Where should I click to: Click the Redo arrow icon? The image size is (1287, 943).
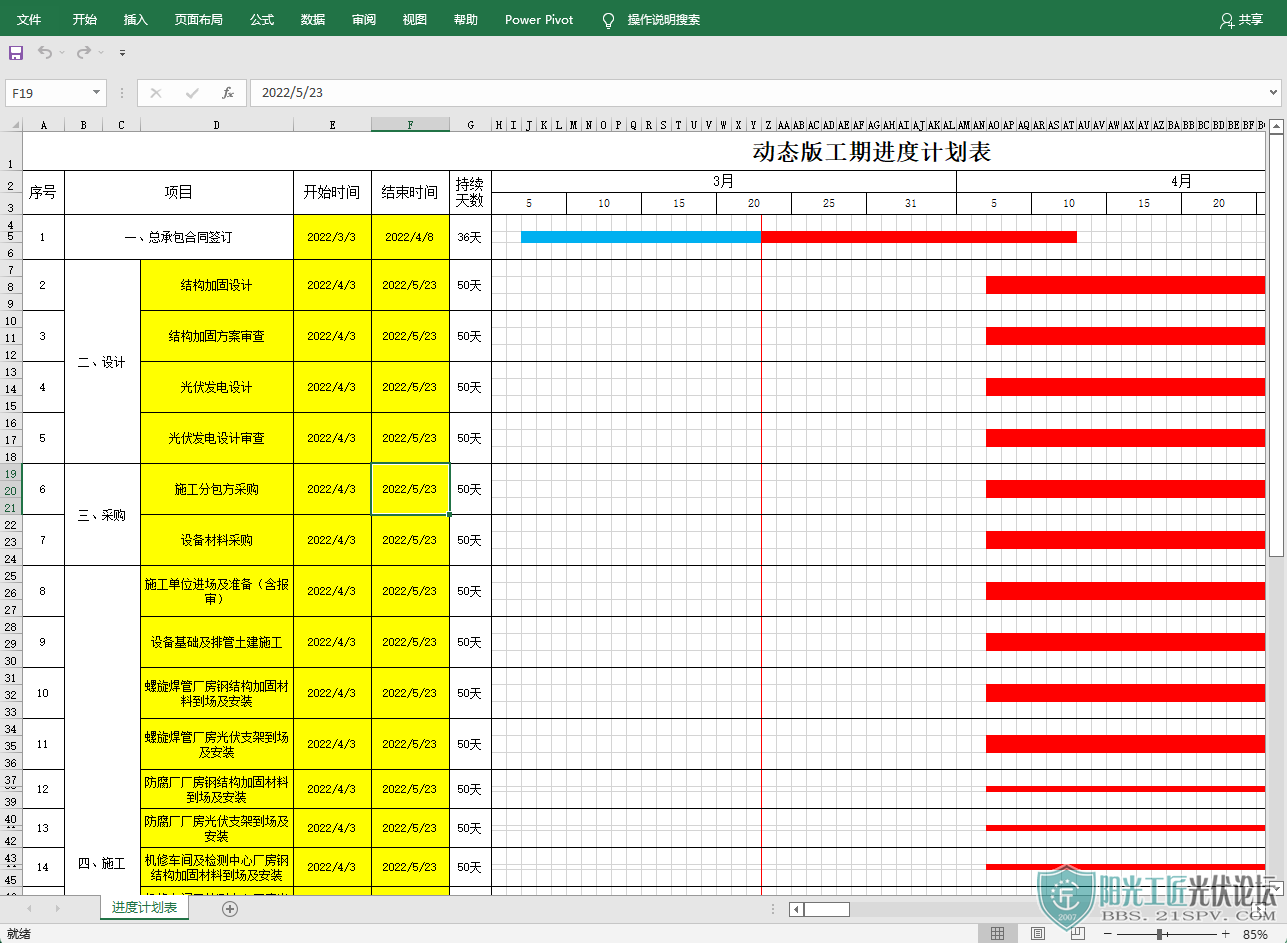84,52
